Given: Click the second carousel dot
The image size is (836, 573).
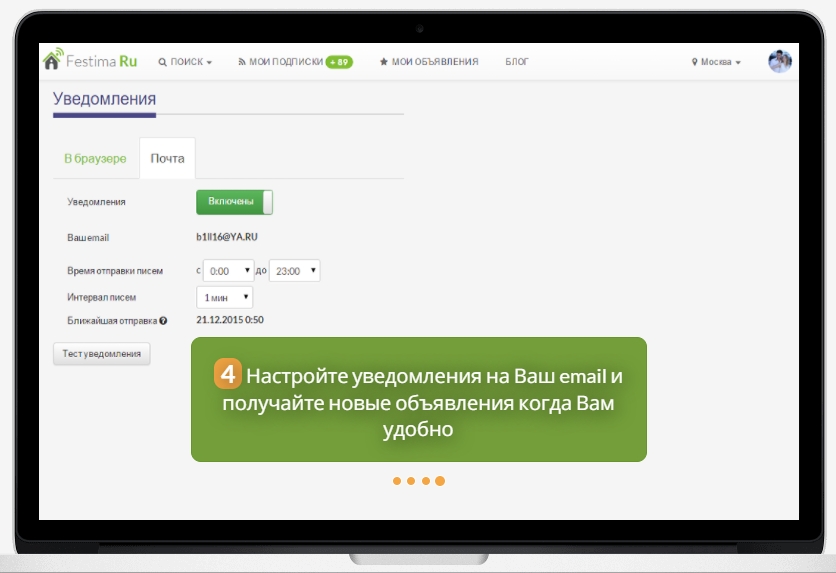Looking at the screenshot, I should pos(411,481).
